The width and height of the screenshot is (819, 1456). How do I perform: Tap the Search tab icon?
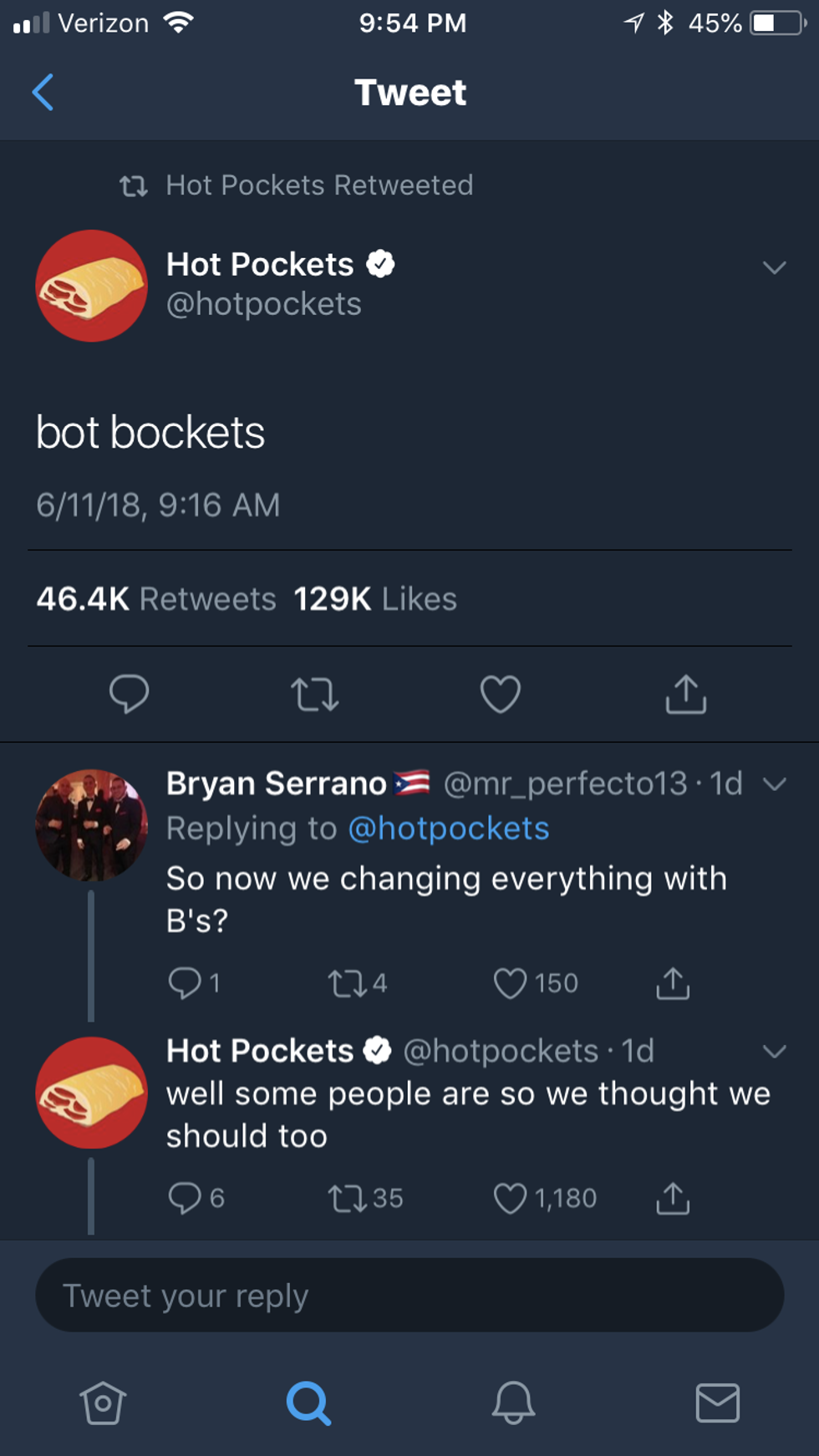tap(308, 1403)
